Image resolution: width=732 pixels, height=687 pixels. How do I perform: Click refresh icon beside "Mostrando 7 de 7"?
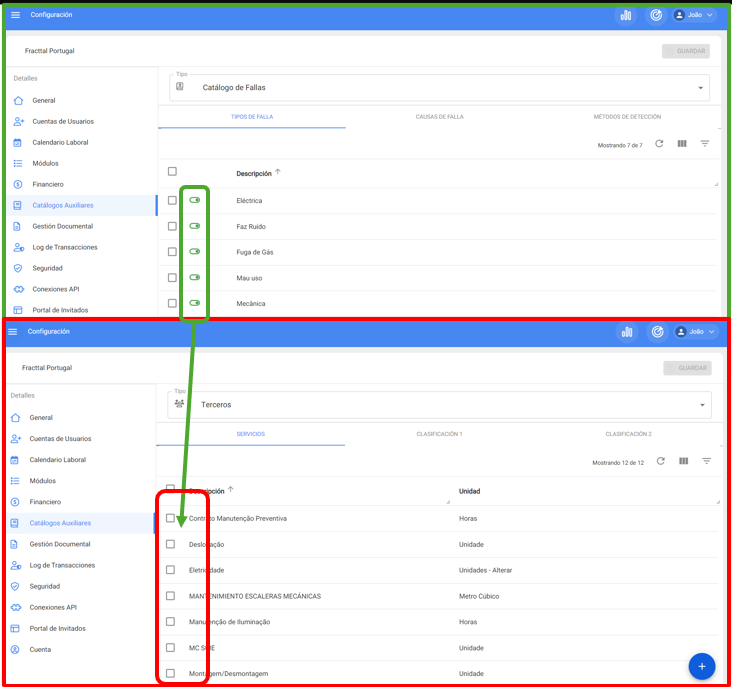(659, 144)
